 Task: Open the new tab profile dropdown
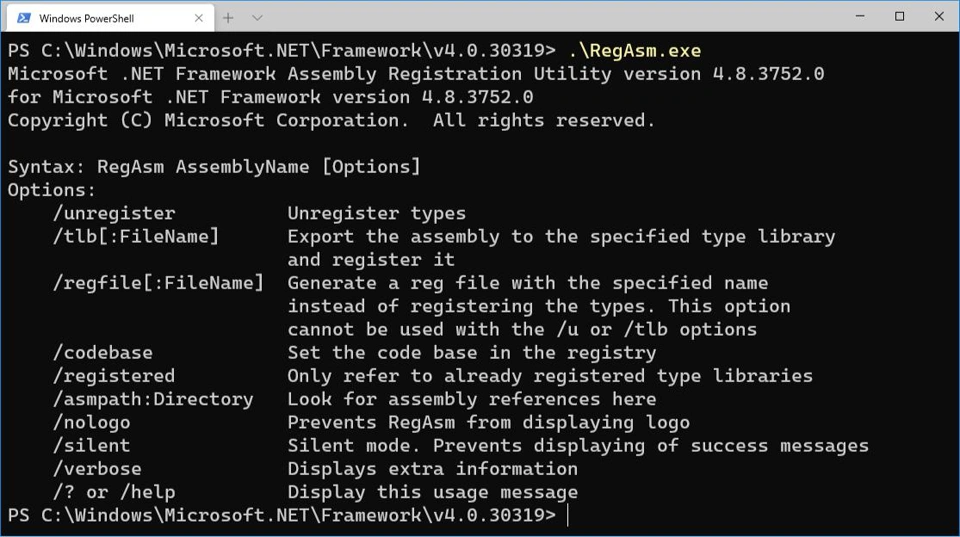257,18
